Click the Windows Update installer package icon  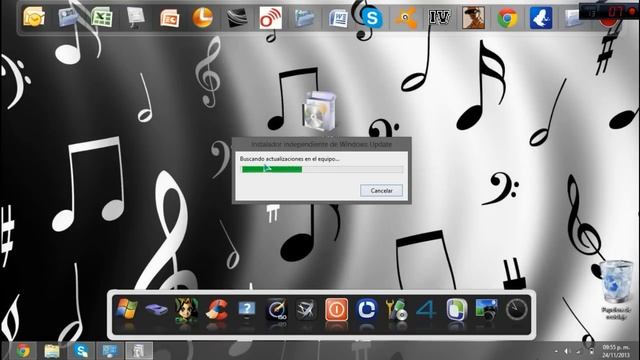(x=319, y=111)
